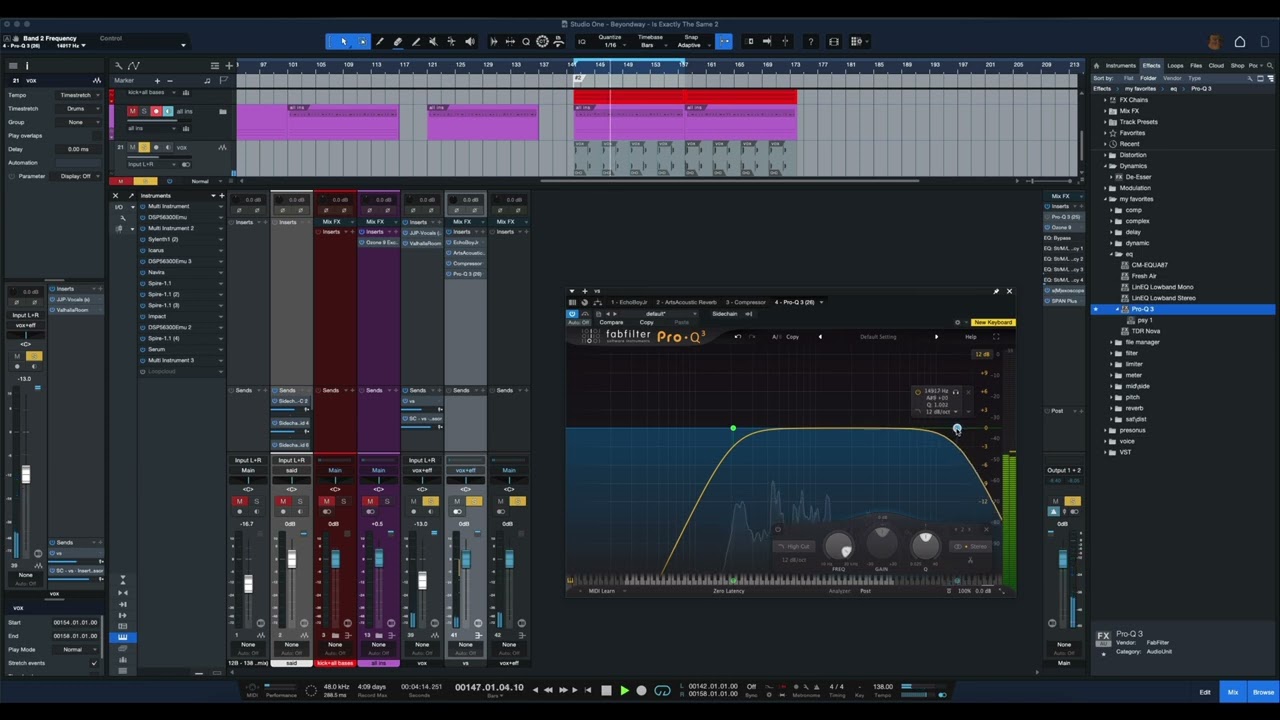Viewport: 1280px width, 720px height.
Task: Click the FREQ knob
Action: pyautogui.click(x=839, y=546)
